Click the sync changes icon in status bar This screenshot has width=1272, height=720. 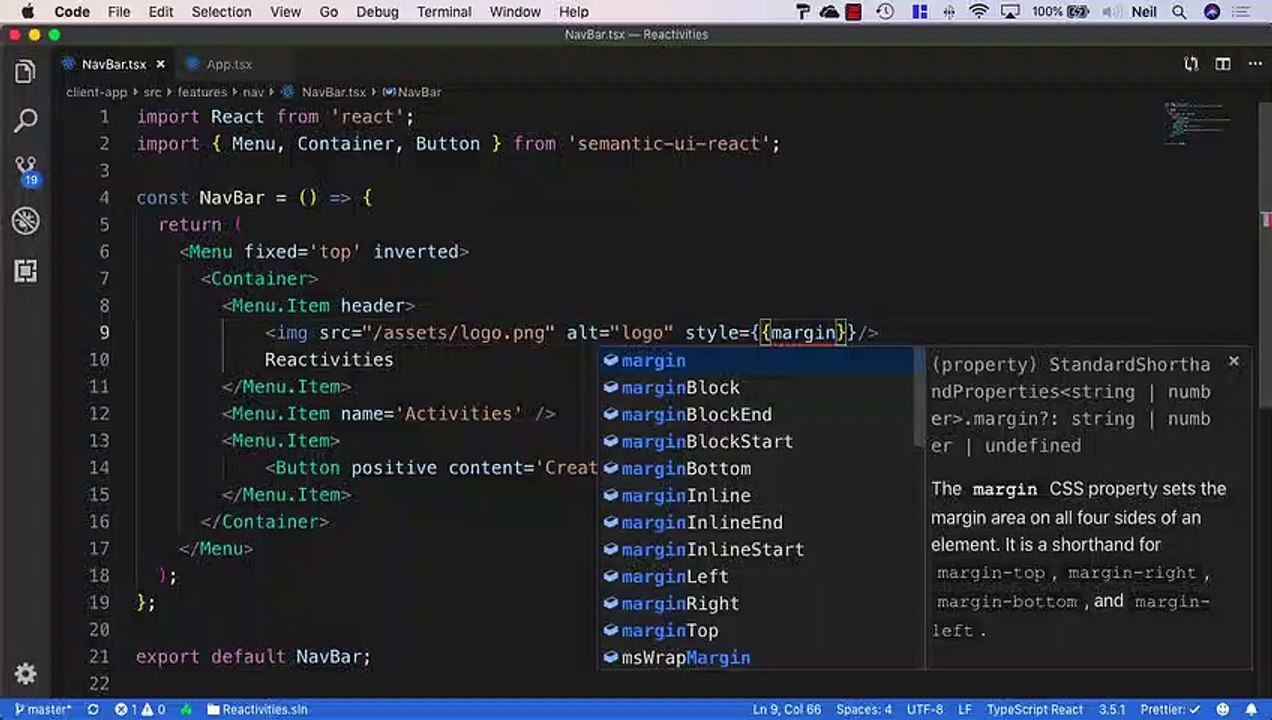click(x=93, y=709)
